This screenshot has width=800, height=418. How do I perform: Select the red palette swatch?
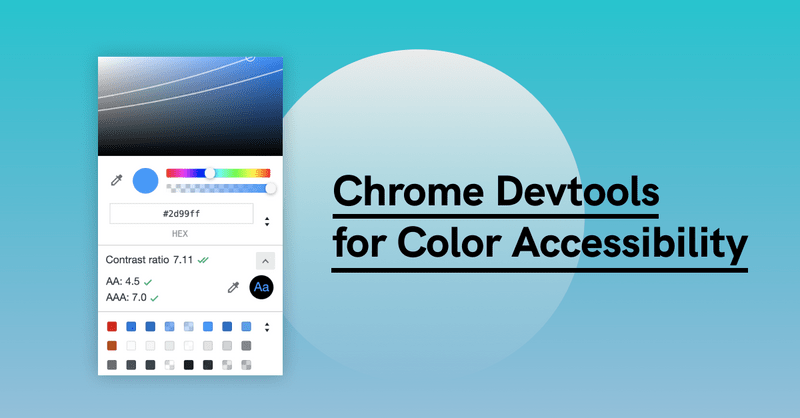click(x=112, y=327)
